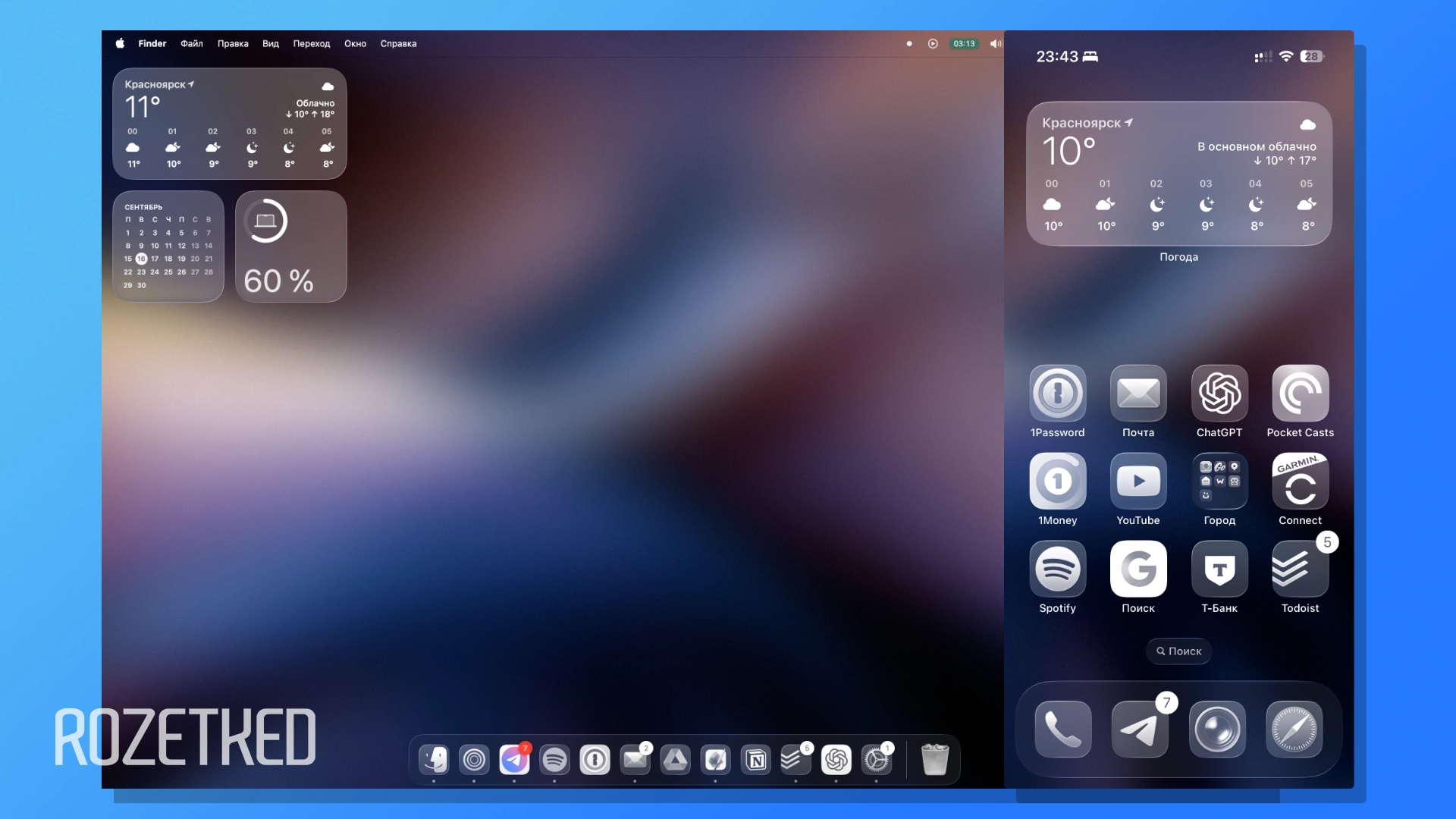Launch Todoist on the iPhone home screen
The width and height of the screenshot is (1456, 819).
click(x=1300, y=569)
